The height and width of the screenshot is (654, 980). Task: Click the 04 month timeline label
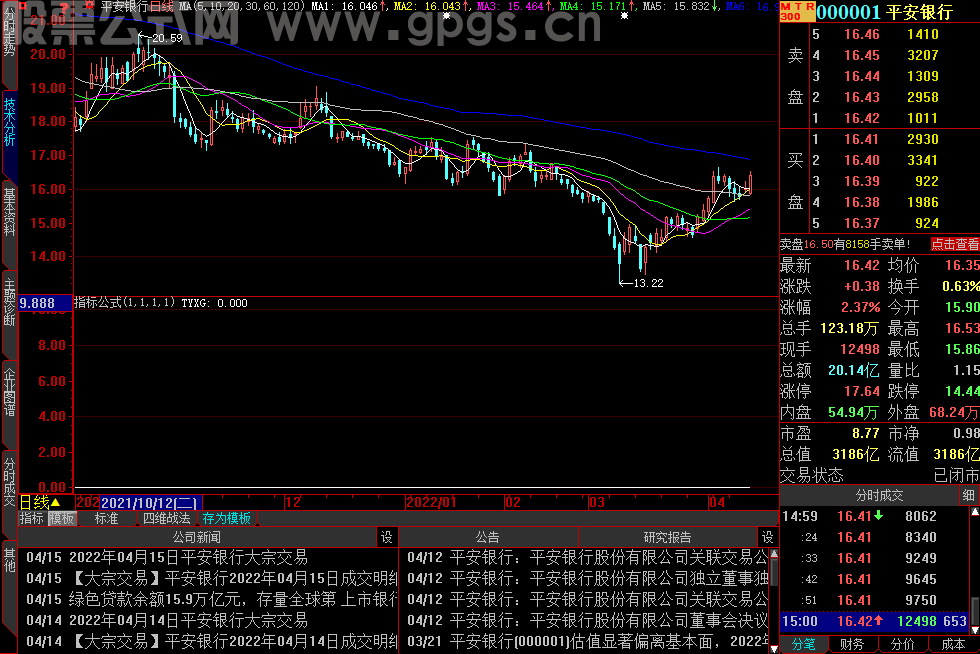point(717,502)
